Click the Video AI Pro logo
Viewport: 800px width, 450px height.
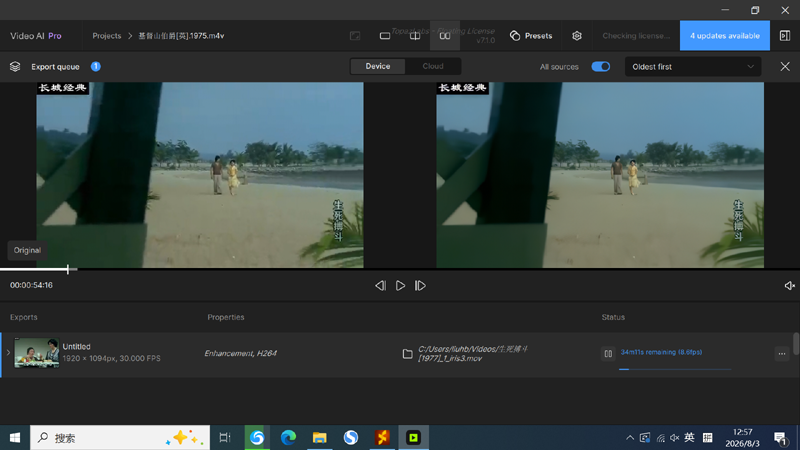tap(36, 36)
